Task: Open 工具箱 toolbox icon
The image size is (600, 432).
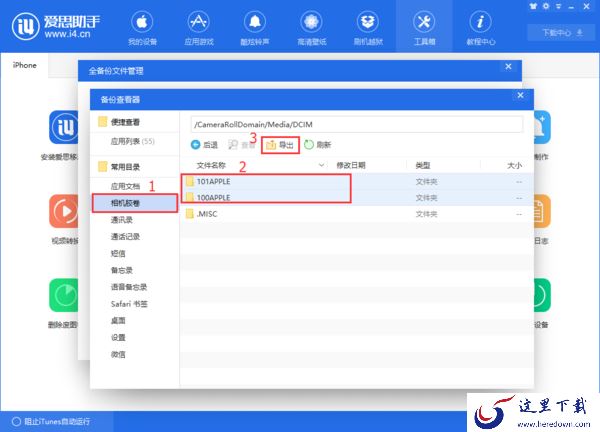Action: coord(424,28)
